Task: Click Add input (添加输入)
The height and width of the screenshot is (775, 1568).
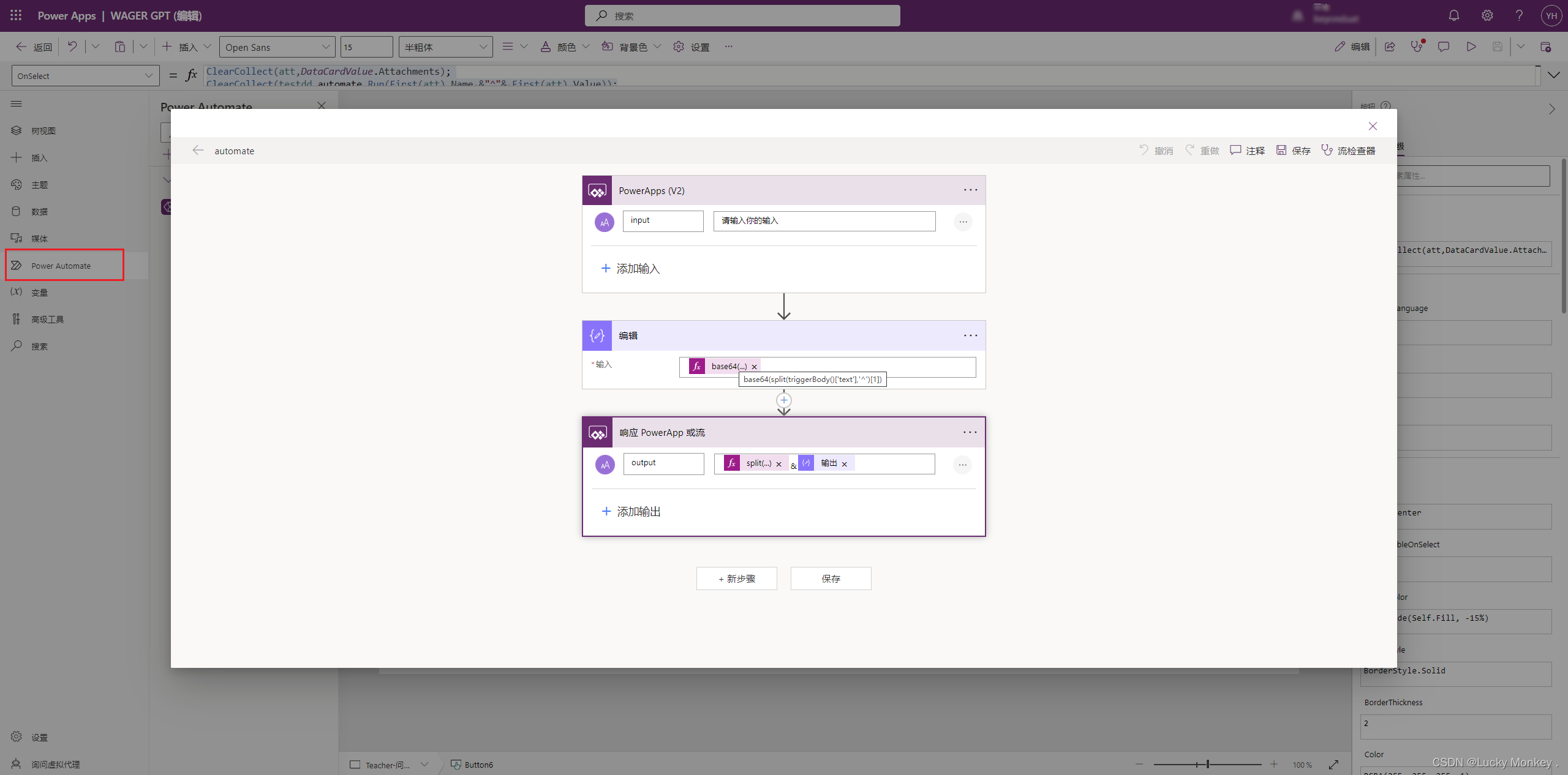Action: pos(630,269)
